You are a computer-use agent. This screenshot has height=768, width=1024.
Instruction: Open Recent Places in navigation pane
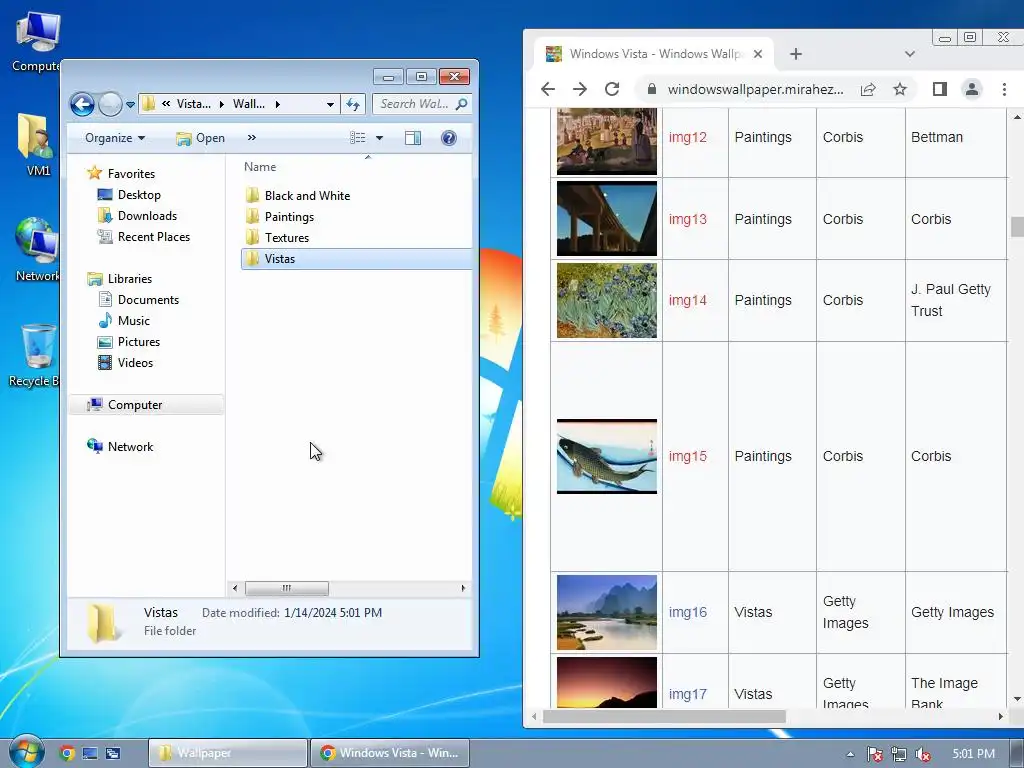[x=153, y=236]
